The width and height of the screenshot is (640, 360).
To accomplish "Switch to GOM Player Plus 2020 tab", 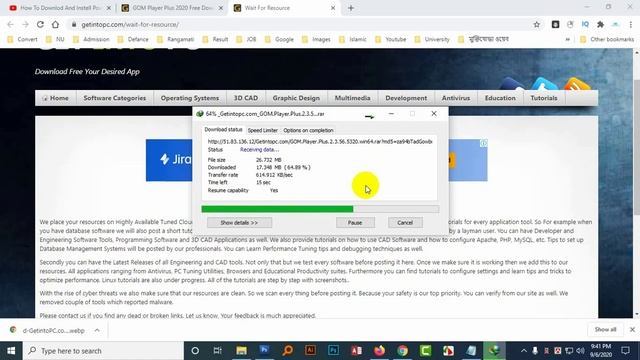I will pyautogui.click(x=171, y=8).
